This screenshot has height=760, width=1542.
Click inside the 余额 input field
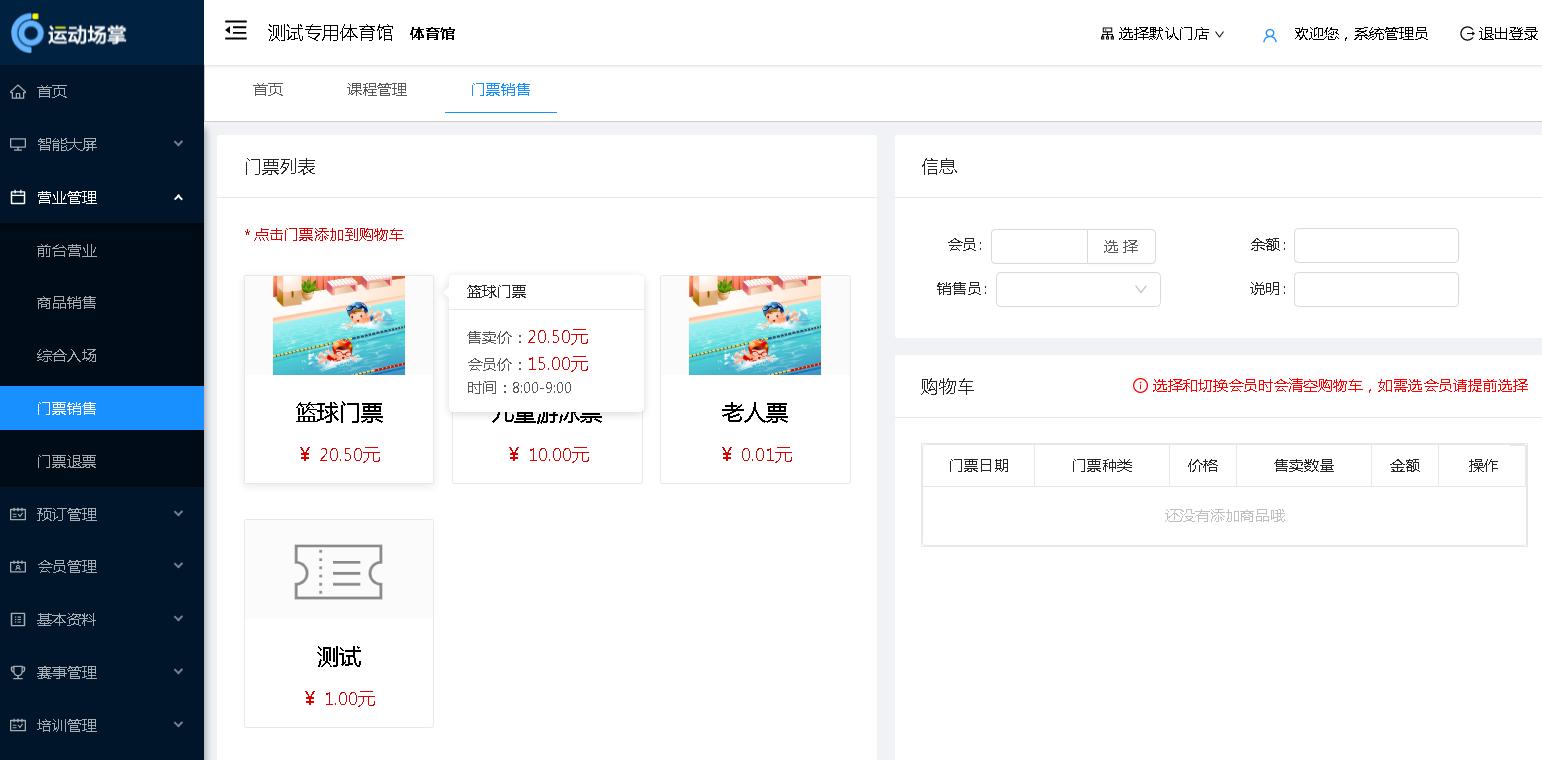[1376, 245]
